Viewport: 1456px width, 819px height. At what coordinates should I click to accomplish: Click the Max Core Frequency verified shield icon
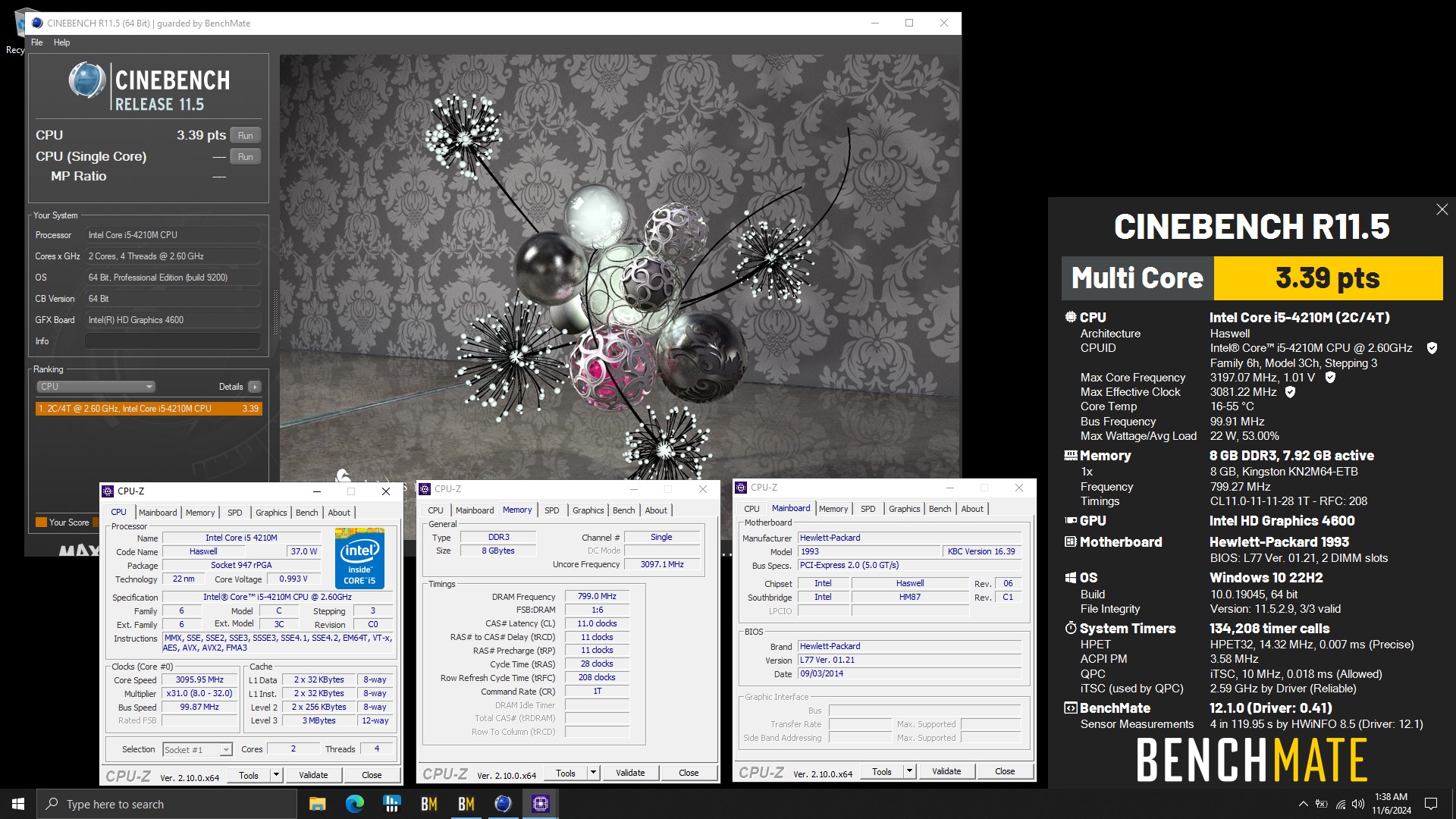(x=1330, y=377)
